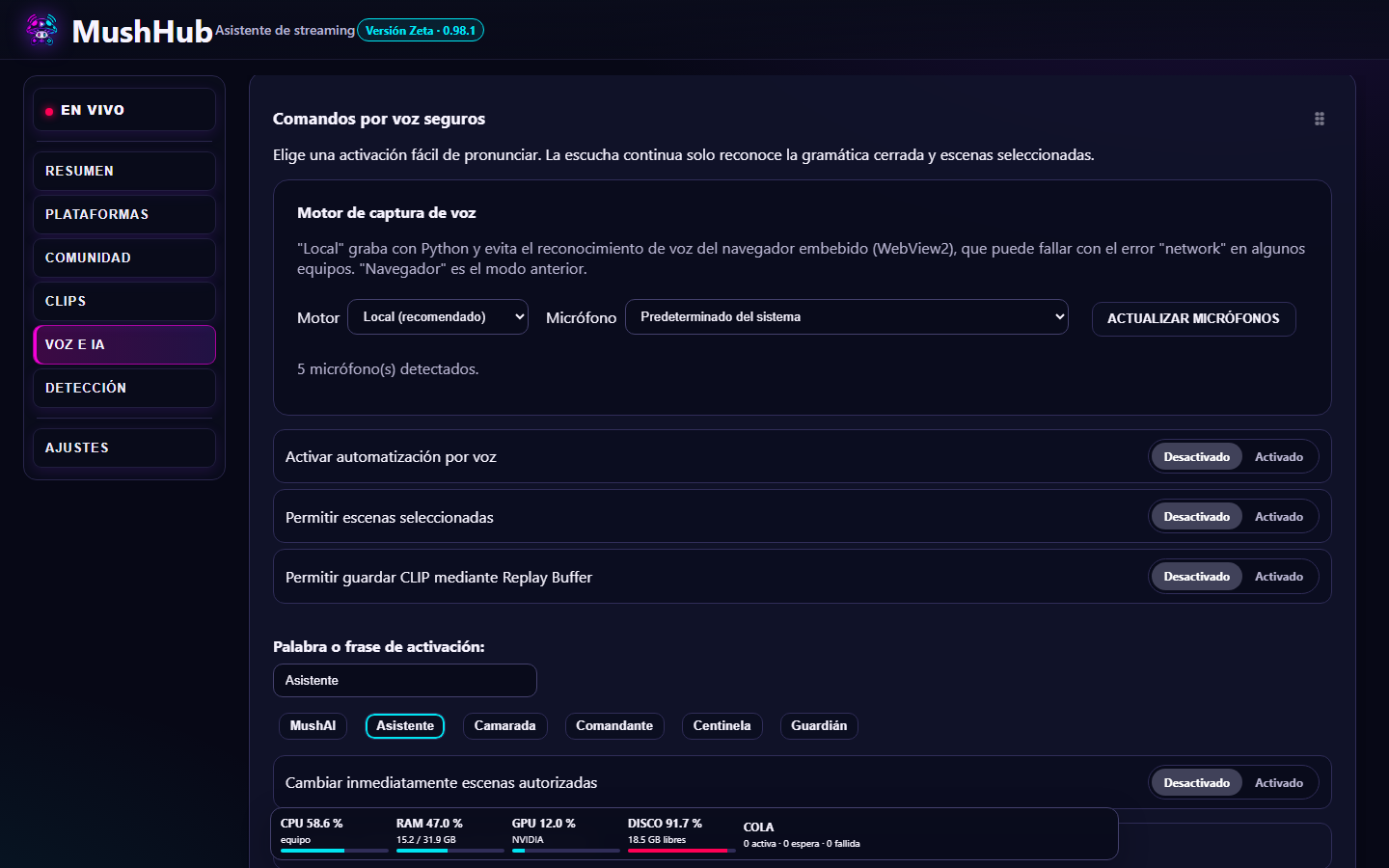
Task: Go to RESUMEN in the sidebar
Action: (124, 171)
